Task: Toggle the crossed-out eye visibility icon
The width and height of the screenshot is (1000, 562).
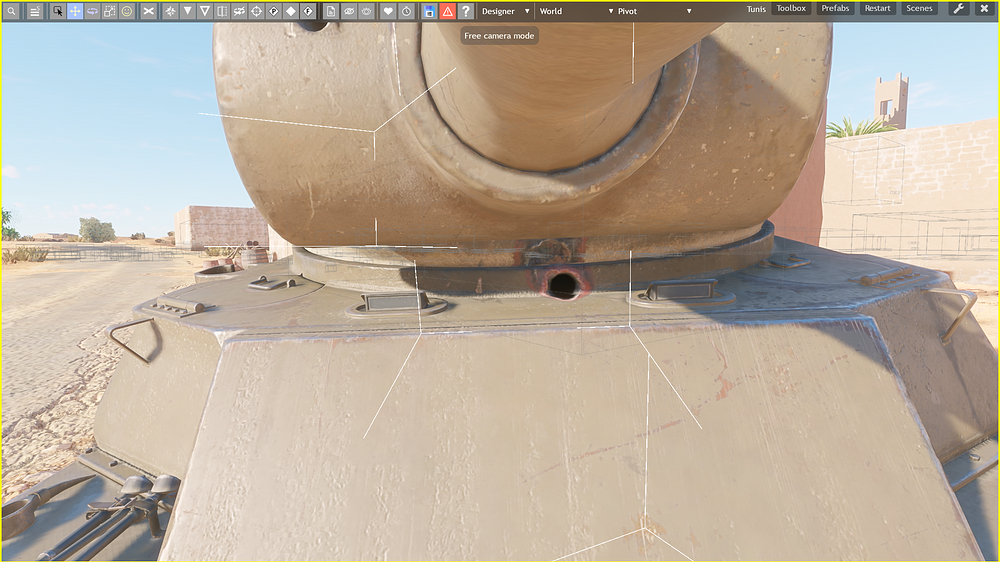Action: pos(348,11)
